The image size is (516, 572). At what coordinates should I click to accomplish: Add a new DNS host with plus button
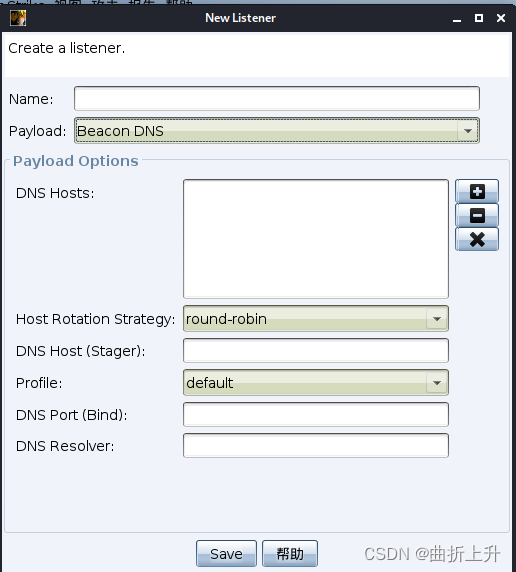pyautogui.click(x=477, y=191)
